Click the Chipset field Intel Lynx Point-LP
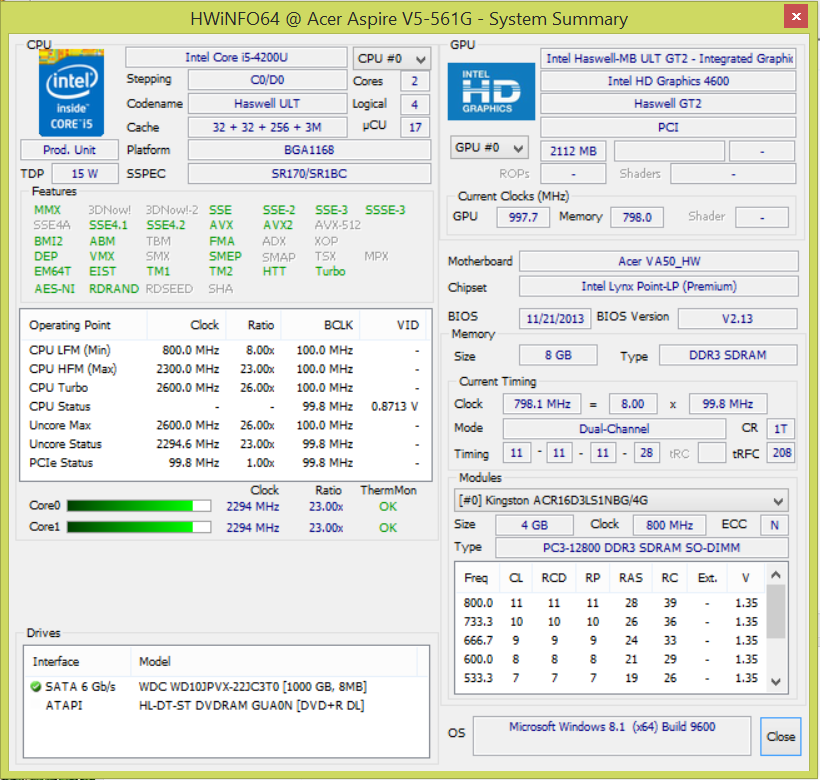 (659, 286)
